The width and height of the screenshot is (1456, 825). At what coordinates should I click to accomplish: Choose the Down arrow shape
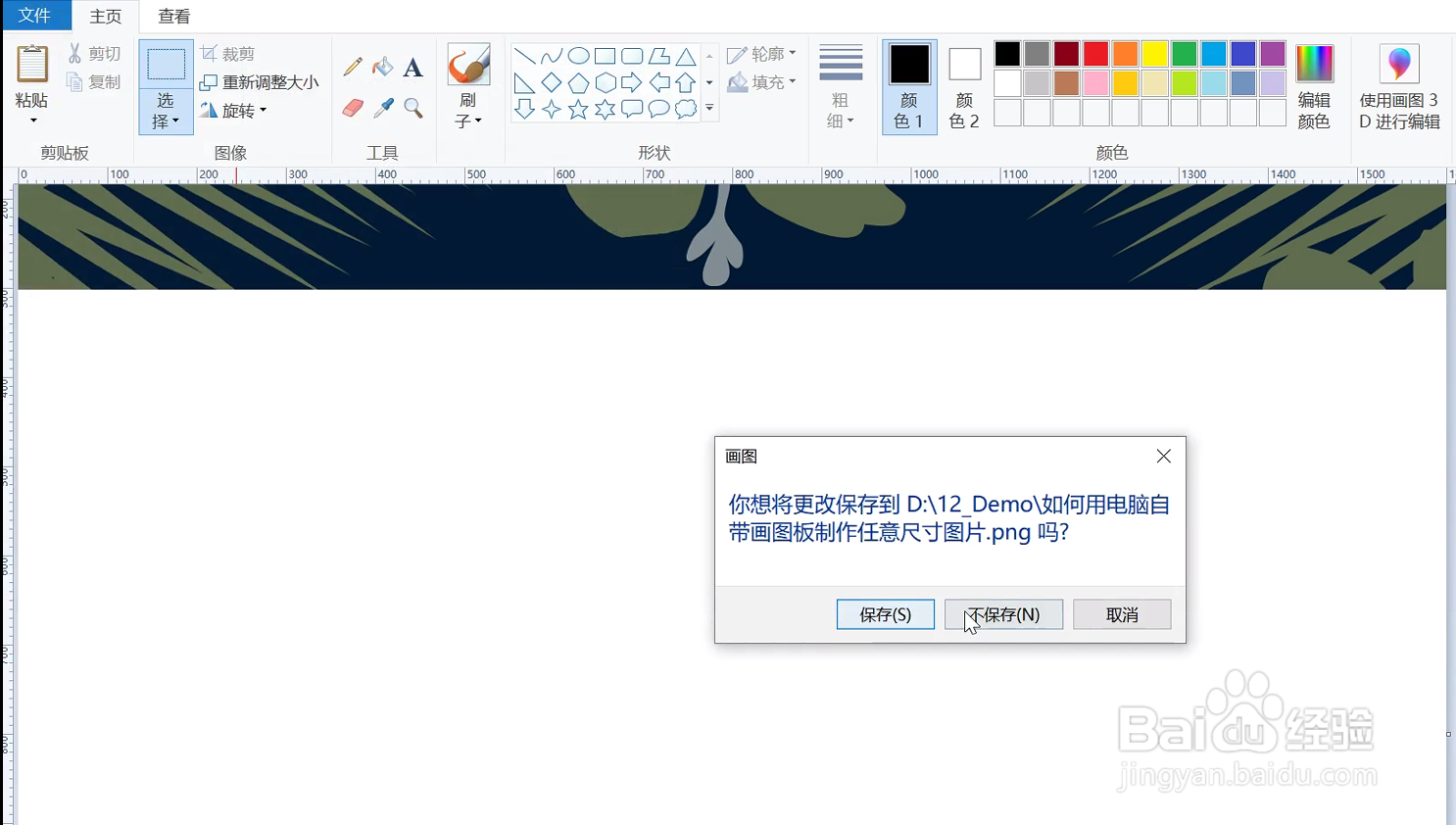tap(524, 109)
